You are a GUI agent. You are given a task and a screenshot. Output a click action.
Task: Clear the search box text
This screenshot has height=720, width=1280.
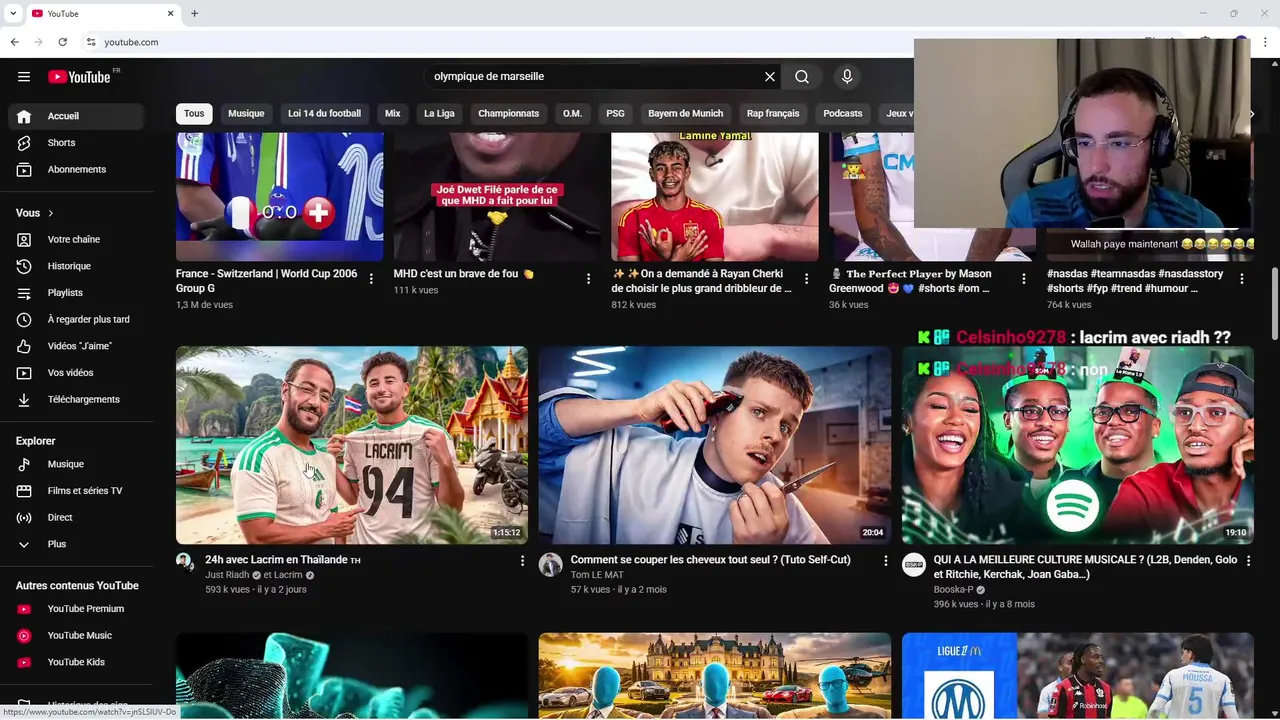click(x=770, y=77)
